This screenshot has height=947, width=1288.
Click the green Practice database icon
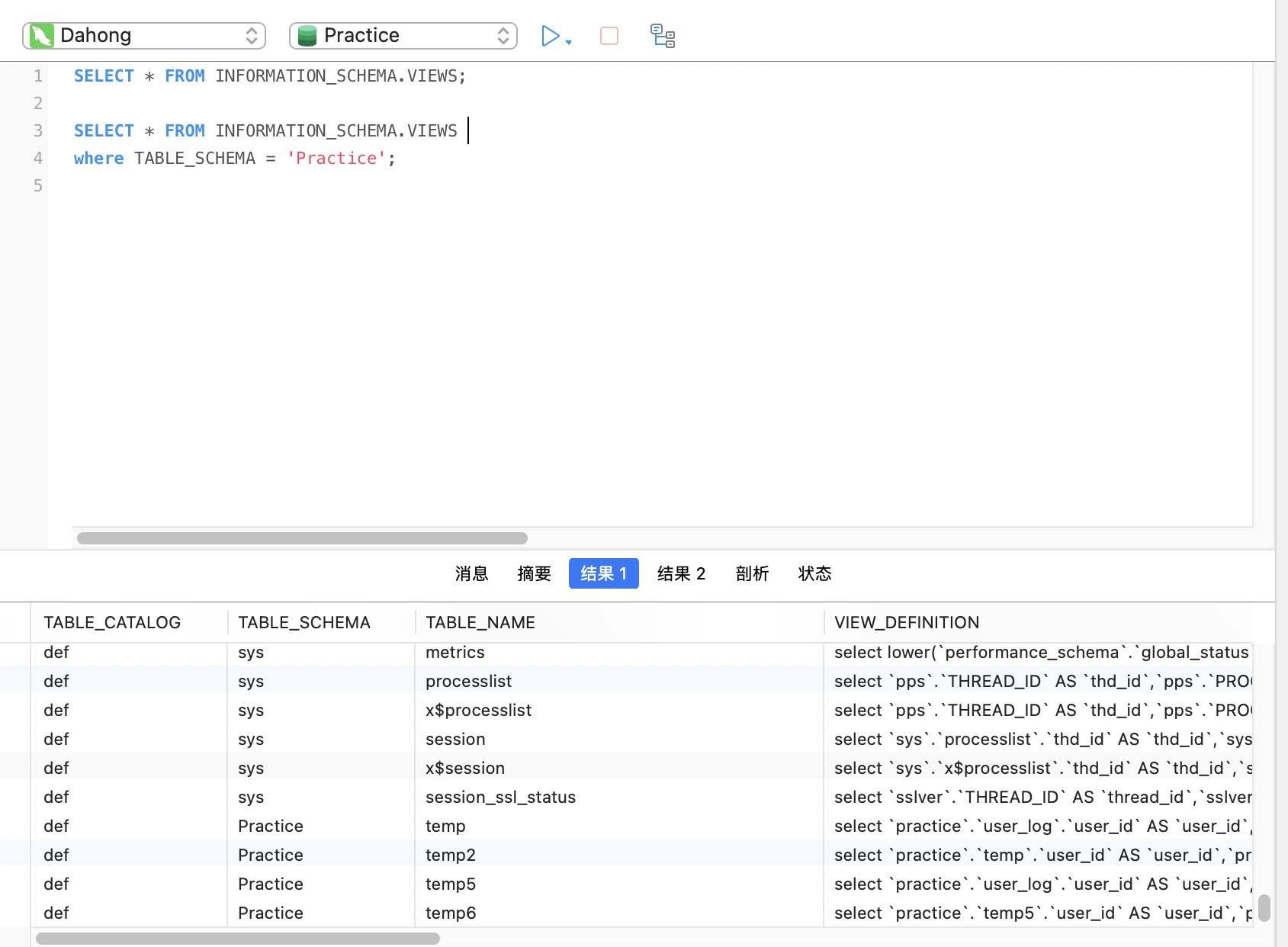tap(307, 36)
